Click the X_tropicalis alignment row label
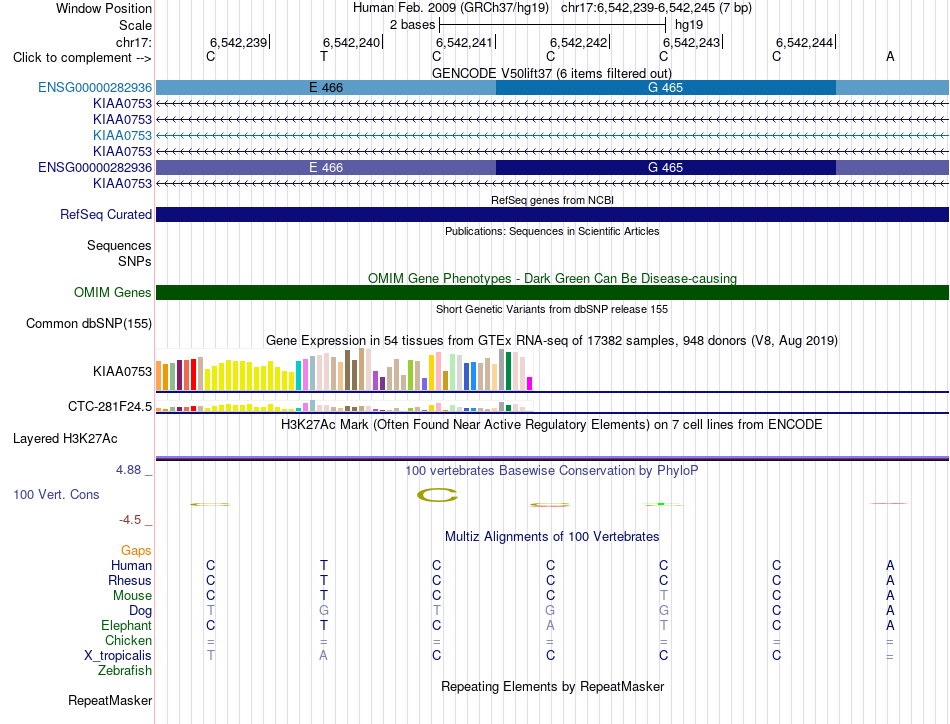The image size is (950, 724). coord(118,656)
